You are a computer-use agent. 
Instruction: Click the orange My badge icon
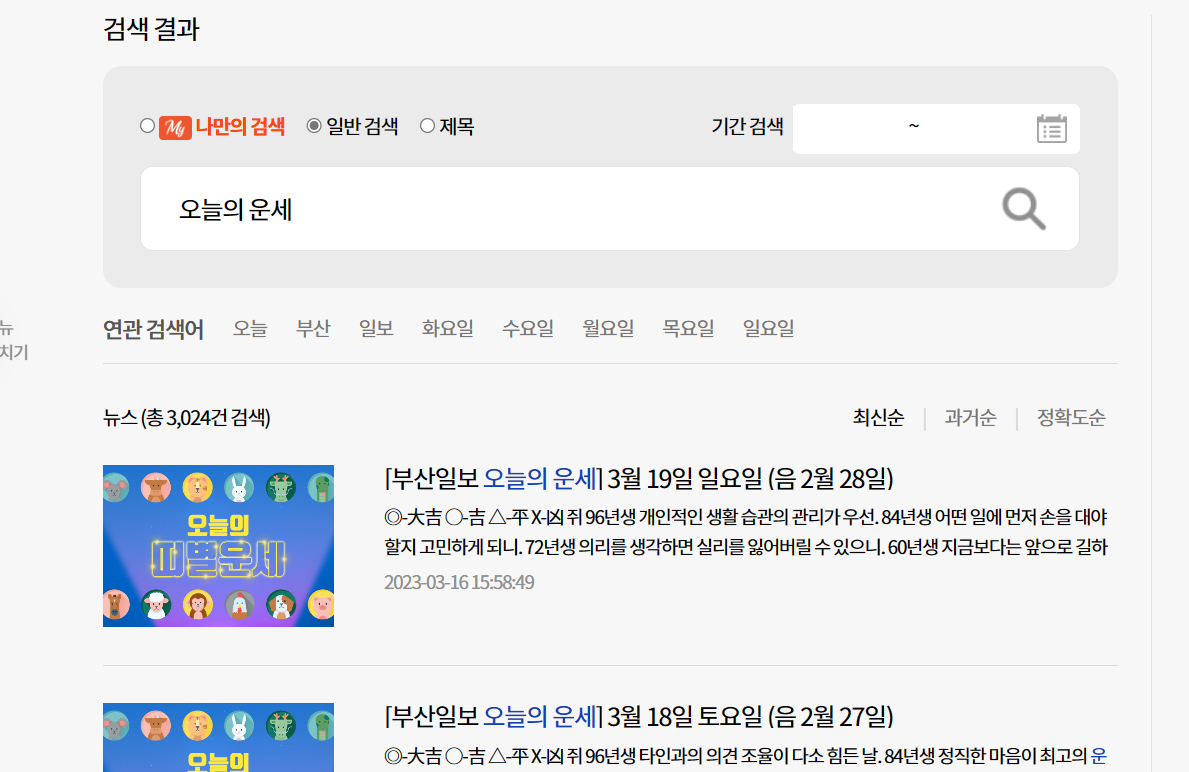[x=175, y=127]
